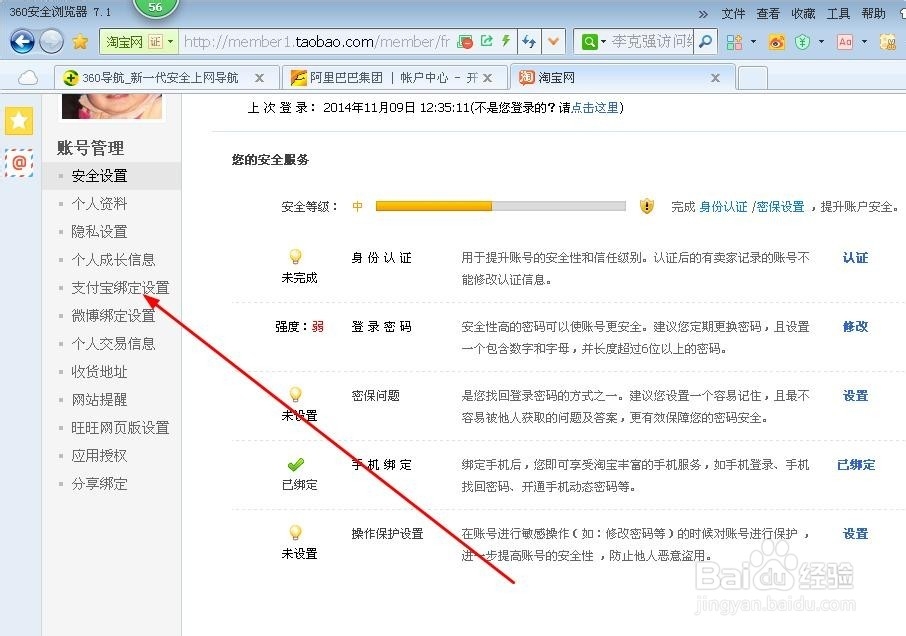Image resolution: width=906 pixels, height=636 pixels.
Task: Click the red blocked-popup icon in address bar
Action: (465, 42)
